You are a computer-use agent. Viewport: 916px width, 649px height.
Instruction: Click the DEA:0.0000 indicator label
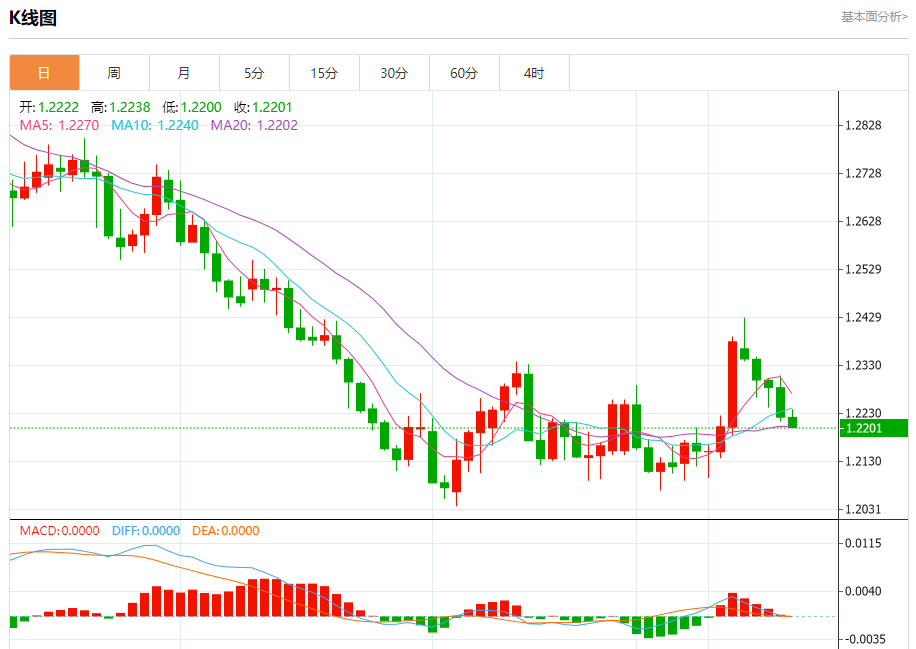225,531
